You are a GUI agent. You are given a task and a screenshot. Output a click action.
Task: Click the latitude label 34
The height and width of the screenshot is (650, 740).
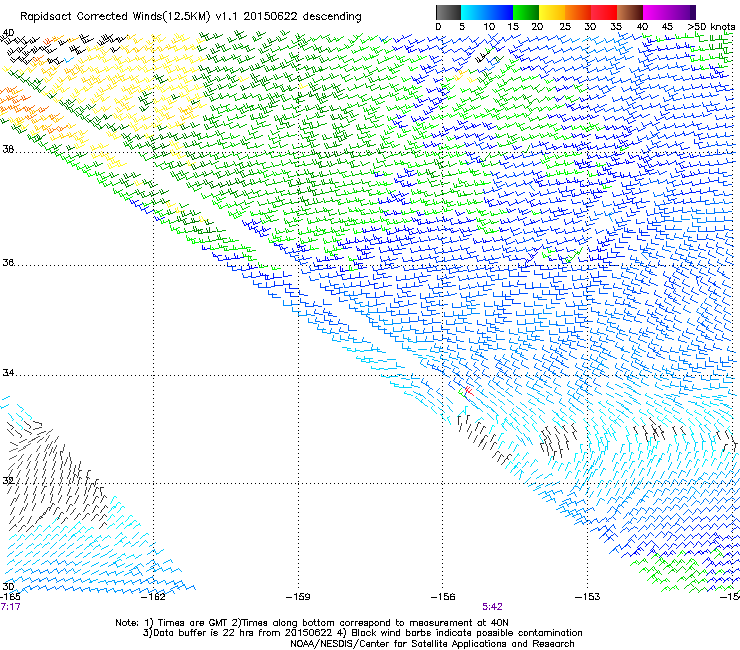8,373
